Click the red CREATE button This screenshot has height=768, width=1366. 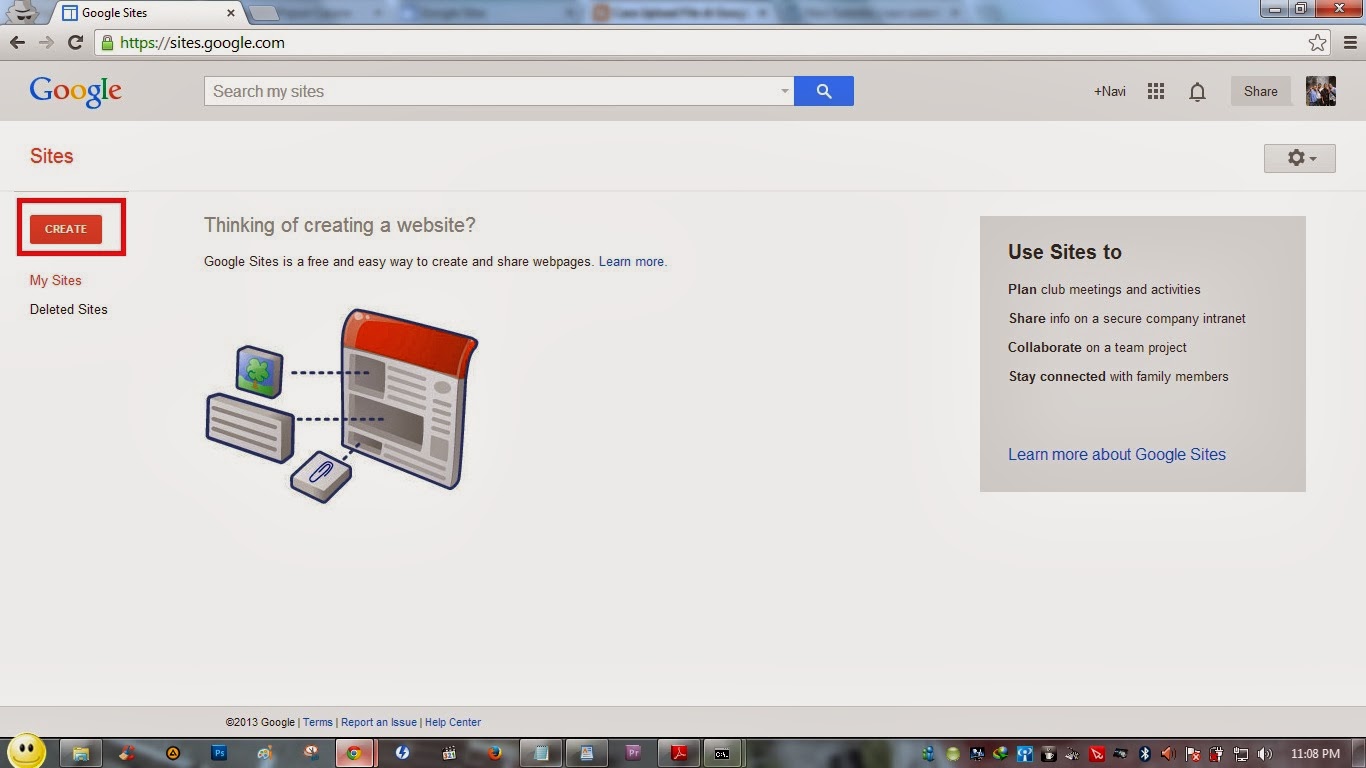65,228
